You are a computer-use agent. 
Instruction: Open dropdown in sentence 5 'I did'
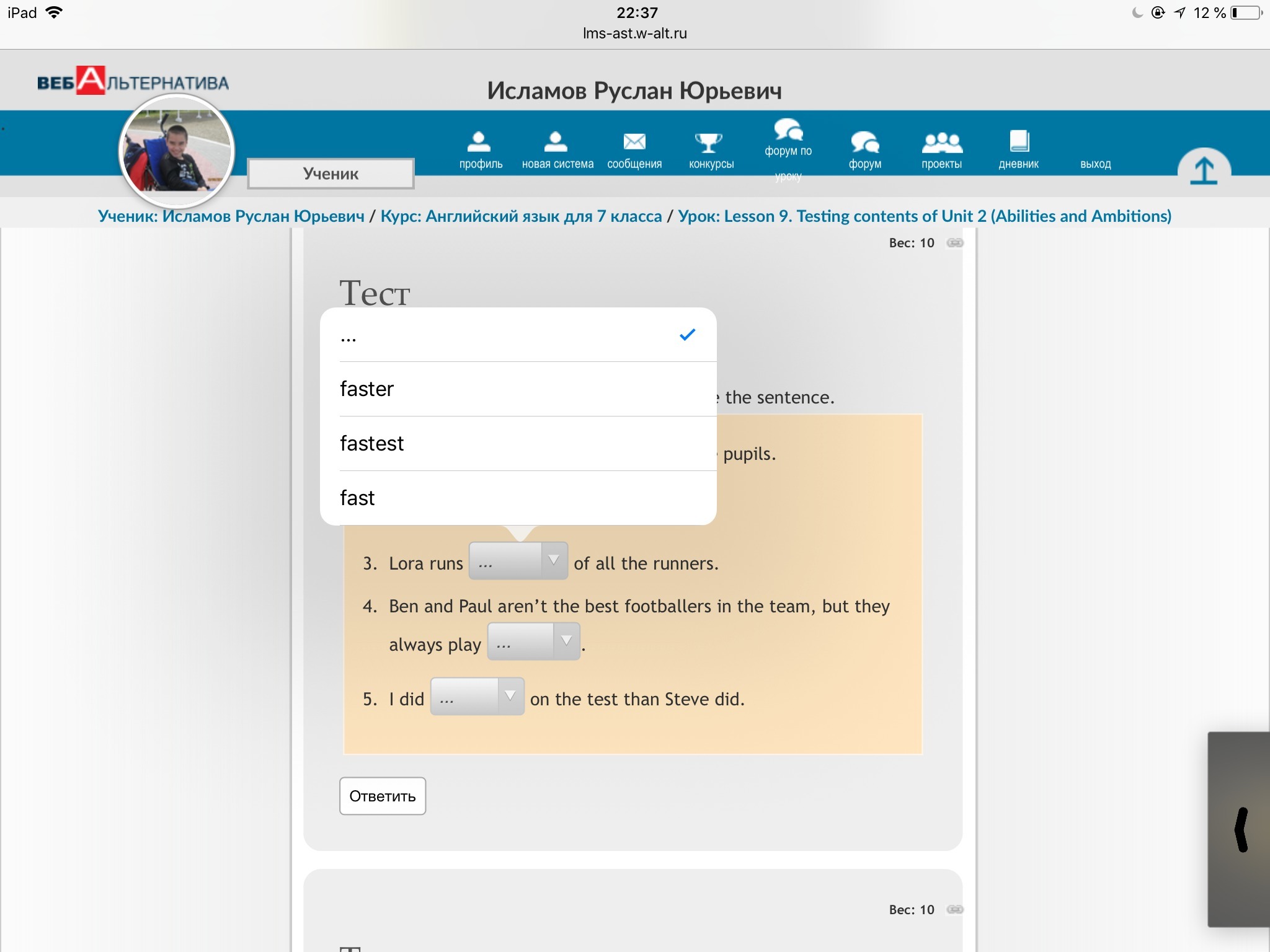[477, 697]
